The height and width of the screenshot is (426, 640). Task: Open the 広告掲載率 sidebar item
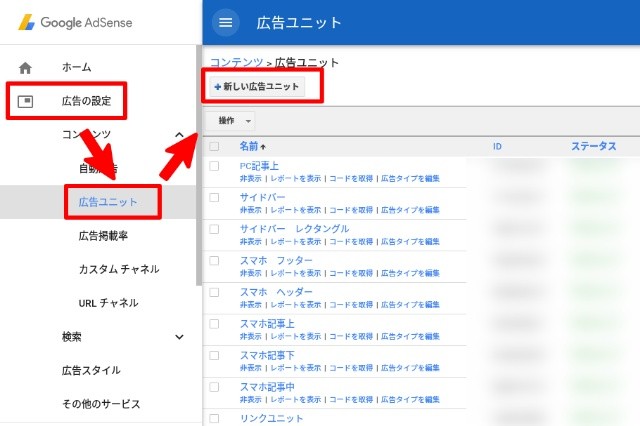(x=103, y=235)
